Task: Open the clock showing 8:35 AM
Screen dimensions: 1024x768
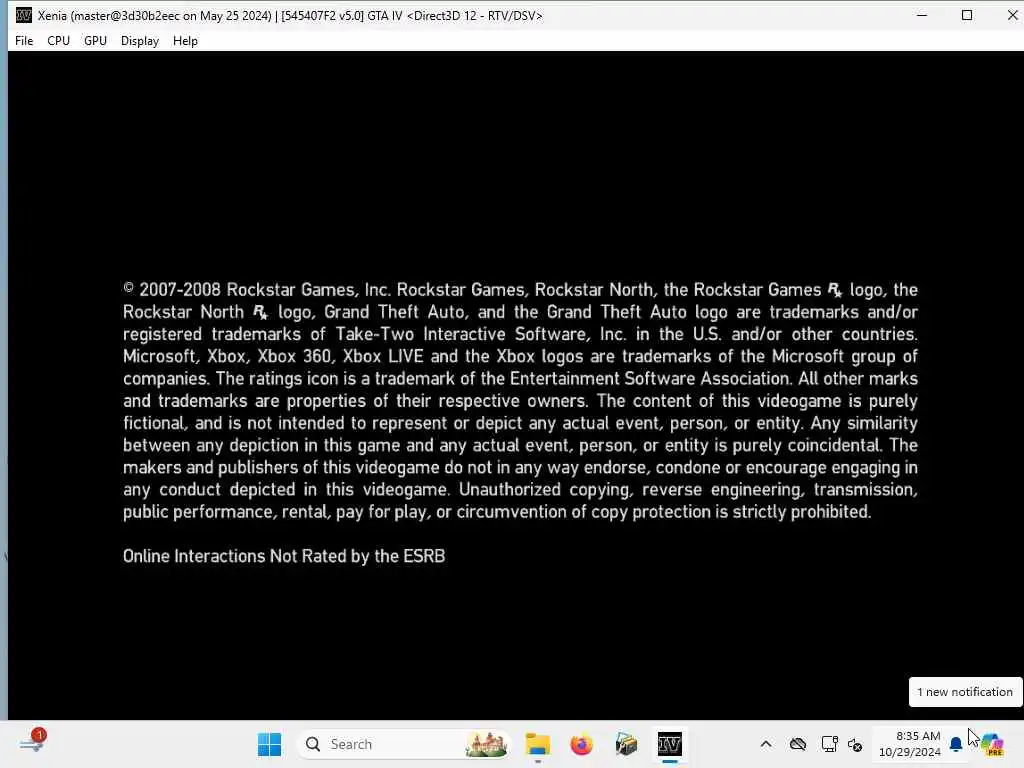Action: tap(910, 744)
